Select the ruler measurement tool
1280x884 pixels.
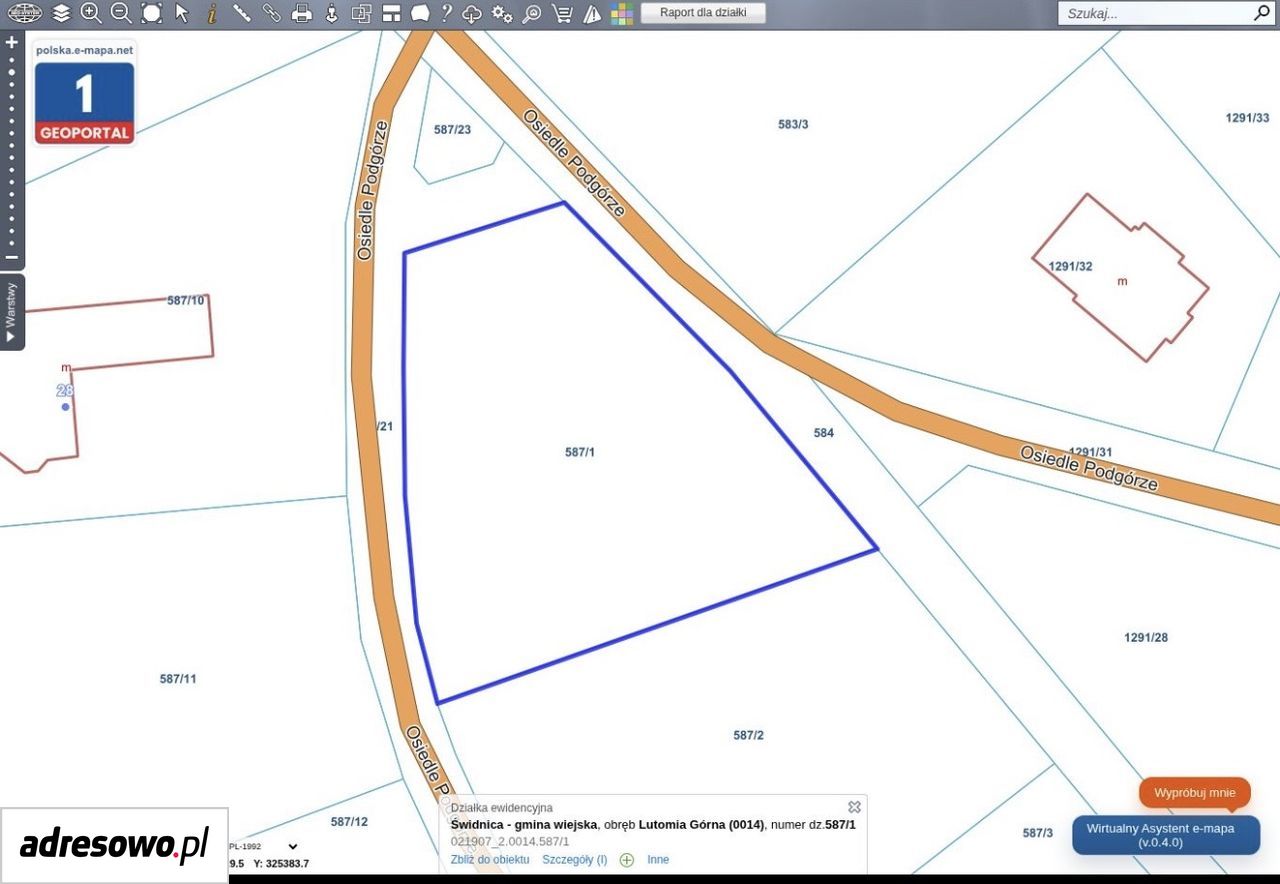241,13
